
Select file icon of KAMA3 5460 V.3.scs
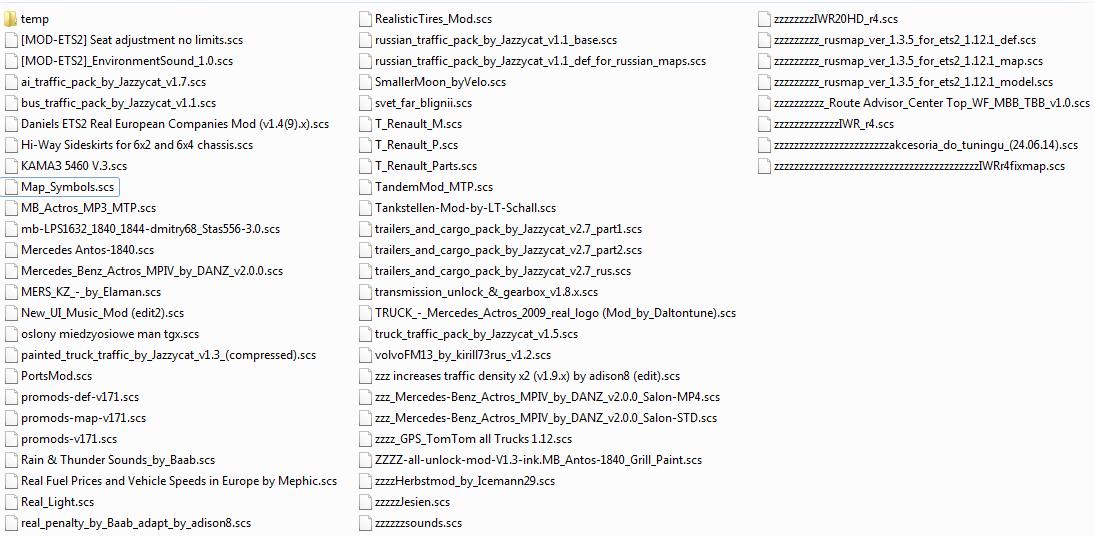(x=10, y=166)
